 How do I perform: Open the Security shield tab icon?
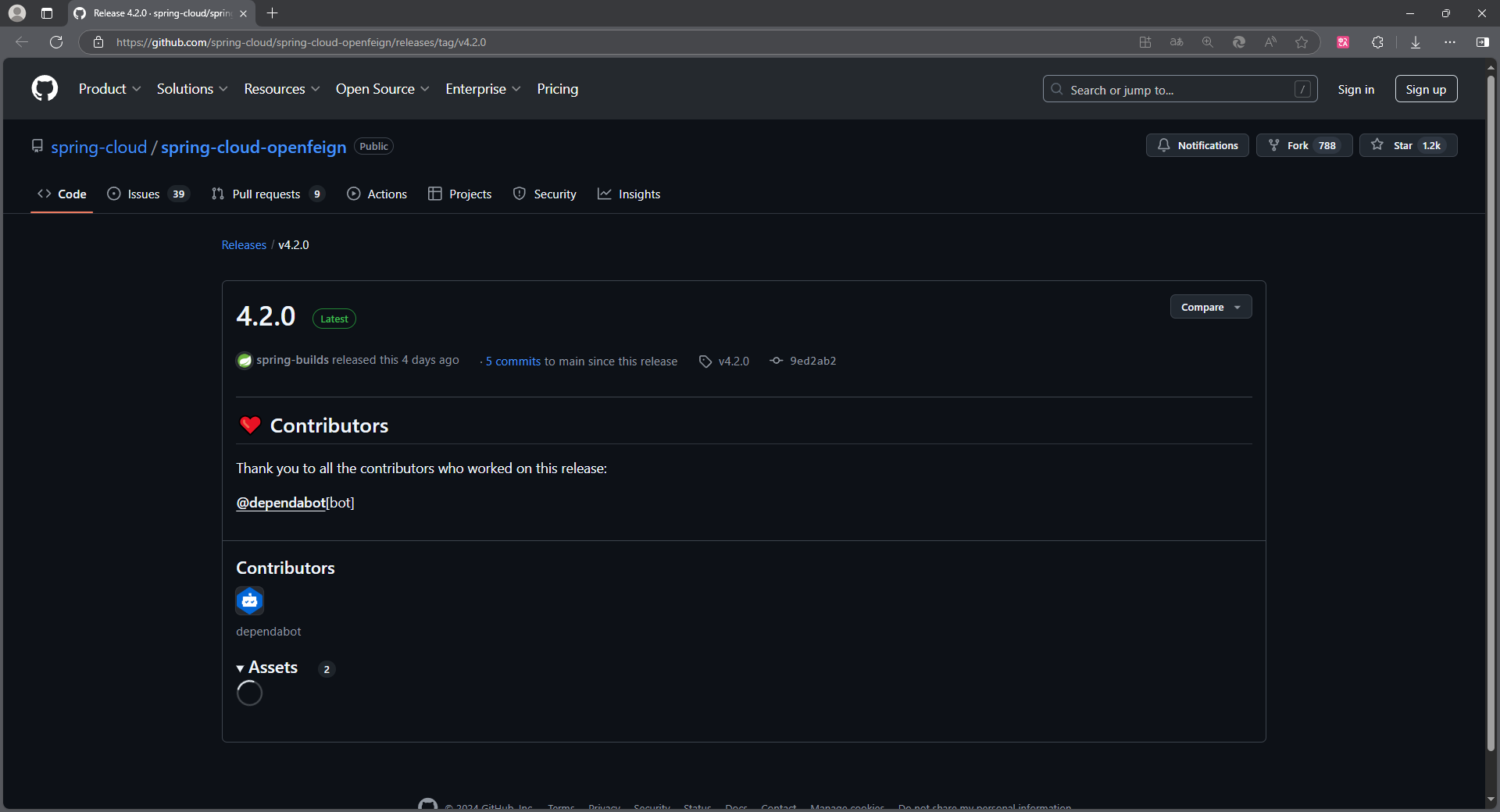[520, 194]
